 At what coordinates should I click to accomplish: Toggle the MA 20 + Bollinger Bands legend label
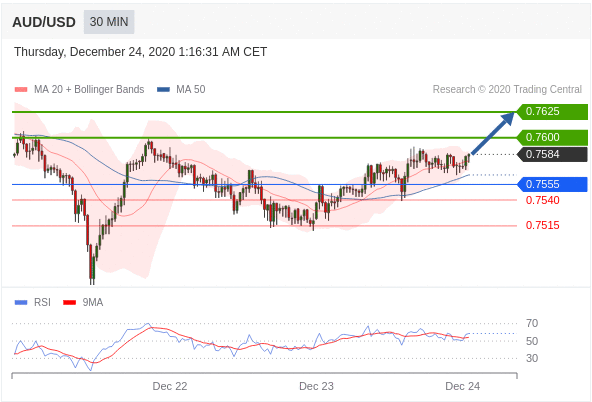coord(89,89)
